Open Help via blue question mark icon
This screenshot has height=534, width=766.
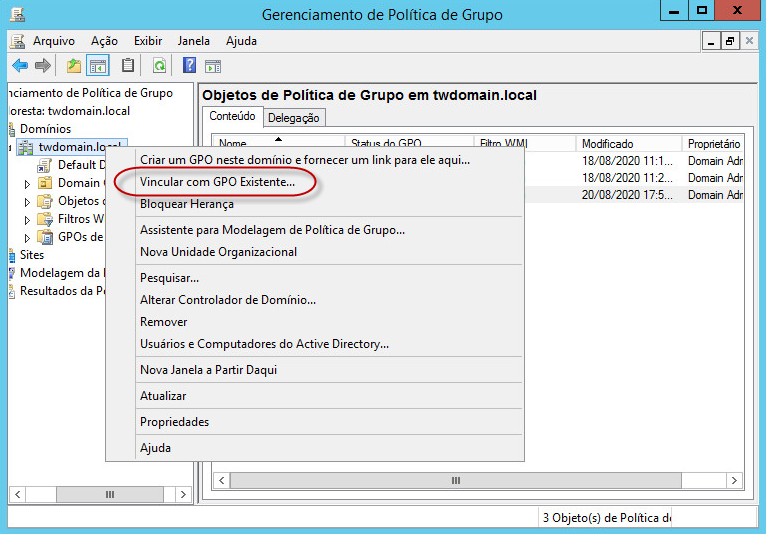pos(189,65)
